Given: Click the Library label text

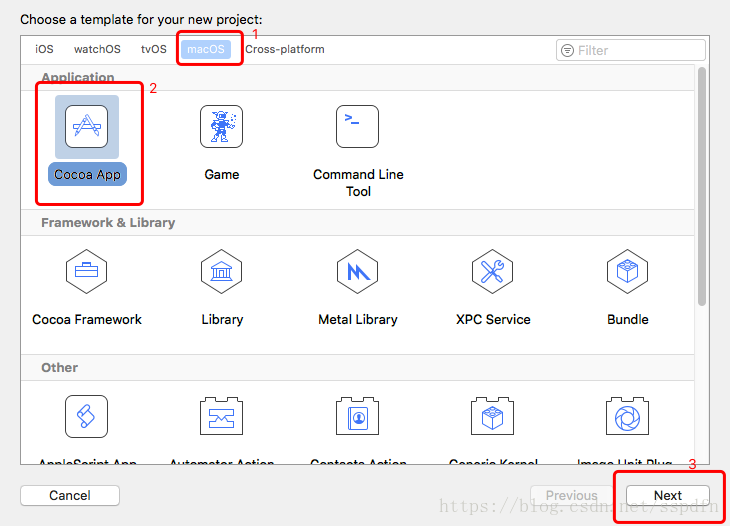Looking at the screenshot, I should tap(222, 320).
